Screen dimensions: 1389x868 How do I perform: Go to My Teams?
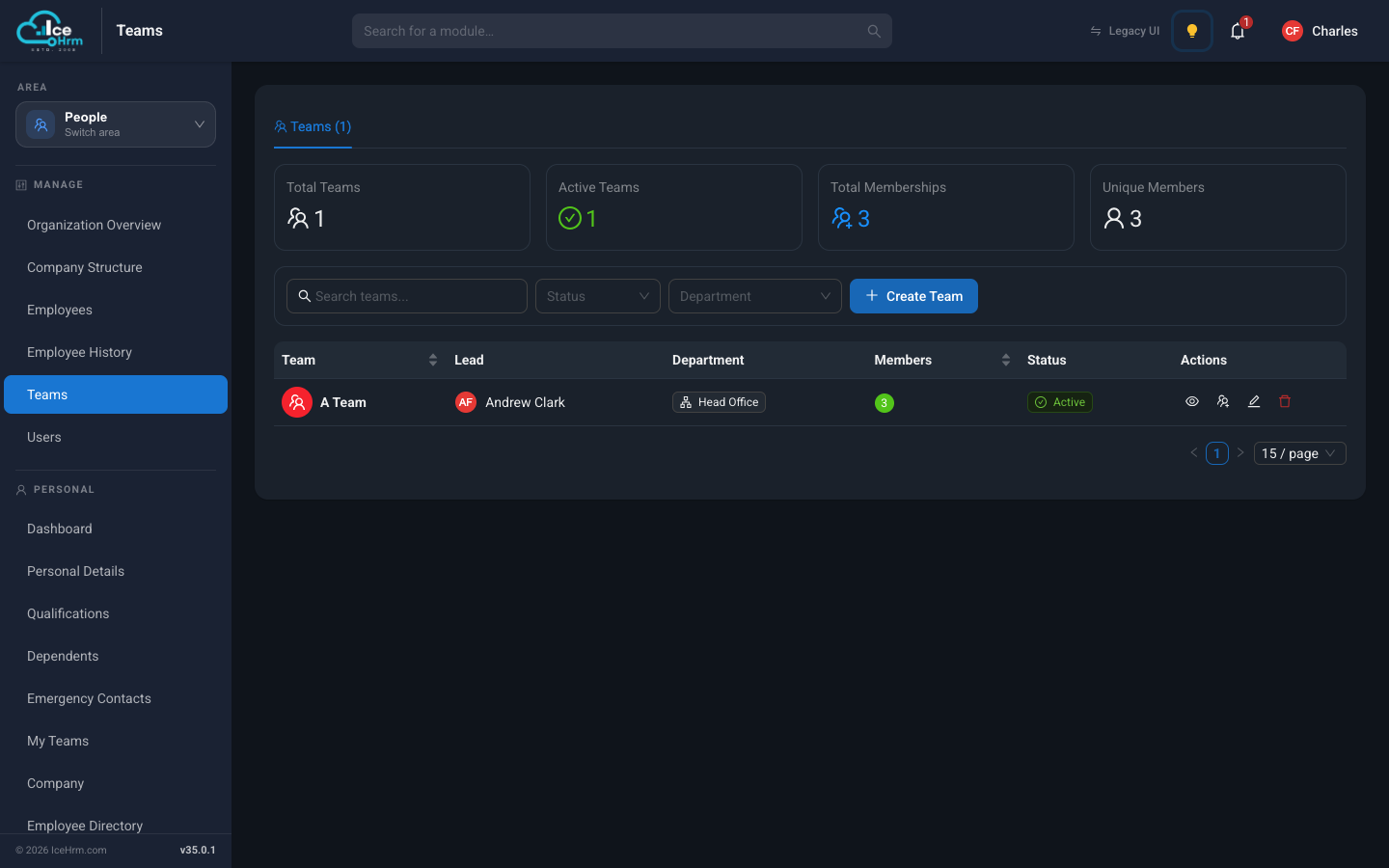tap(116, 741)
